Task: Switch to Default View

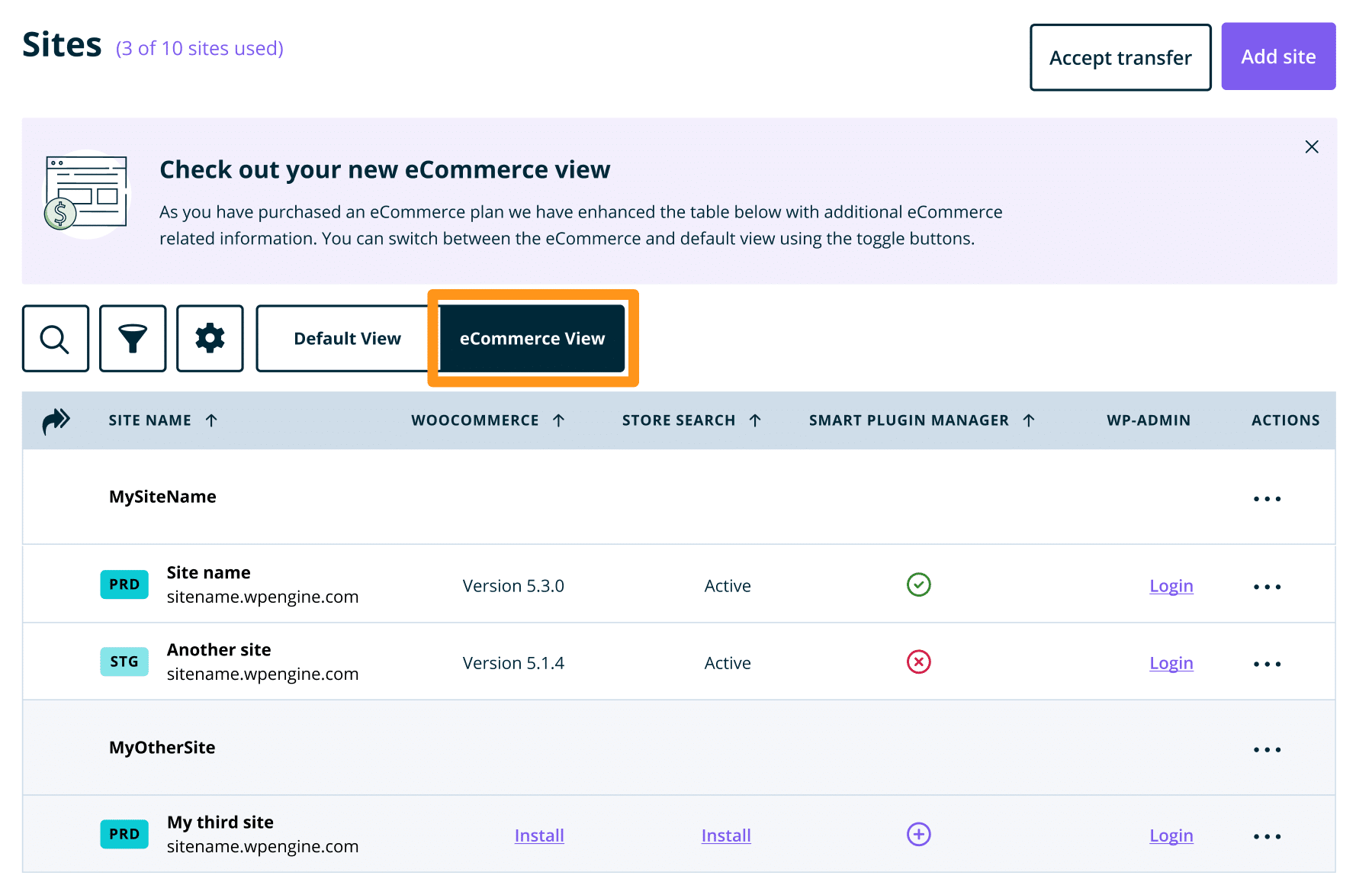Action: point(348,338)
